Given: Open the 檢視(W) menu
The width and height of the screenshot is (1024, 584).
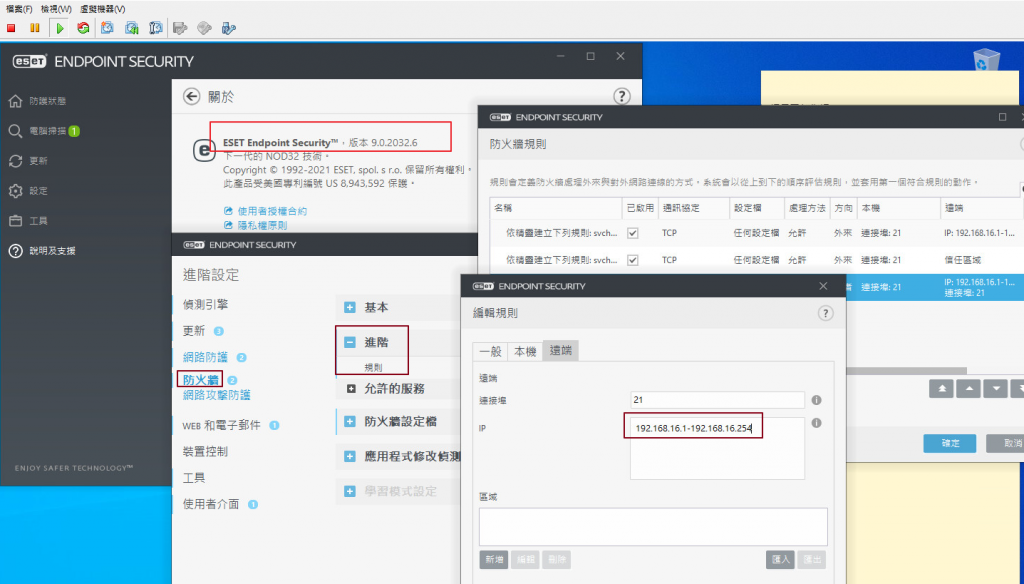Looking at the screenshot, I should coord(56,9).
